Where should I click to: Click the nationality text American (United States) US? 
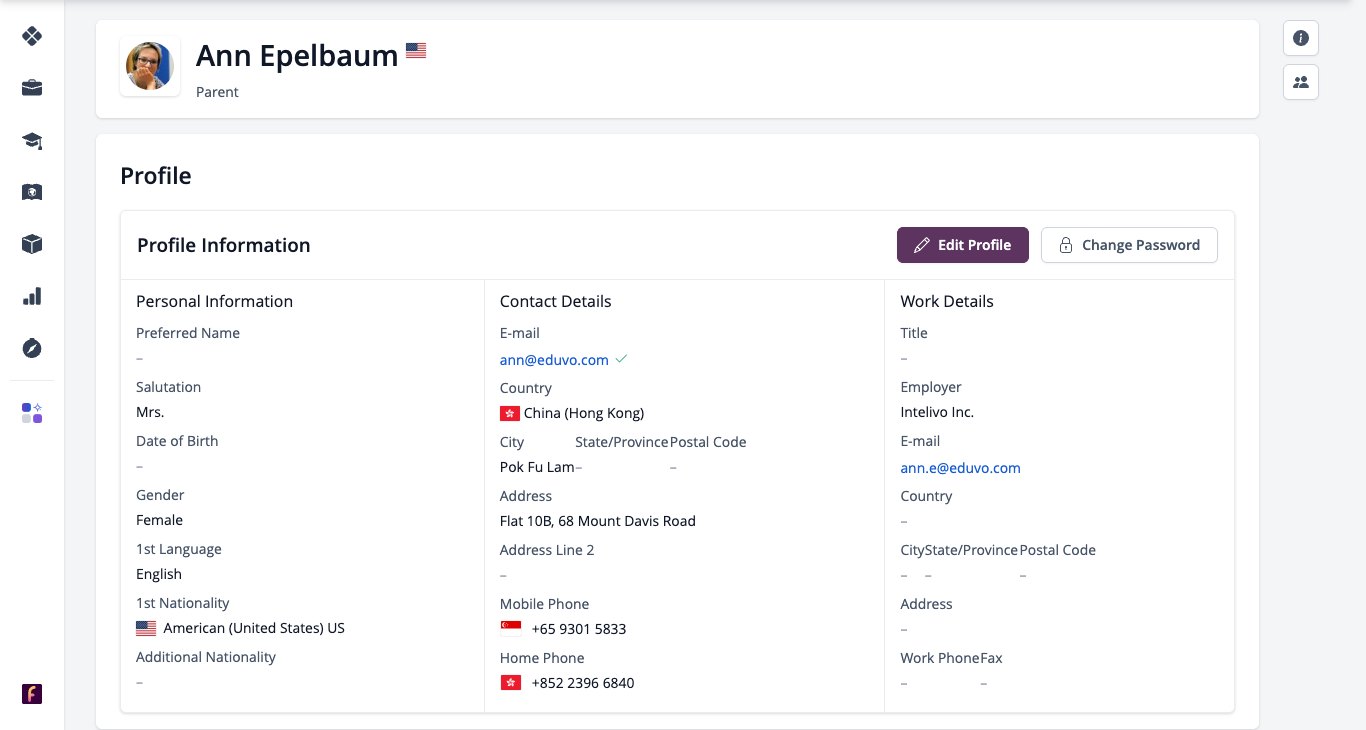[x=254, y=629]
